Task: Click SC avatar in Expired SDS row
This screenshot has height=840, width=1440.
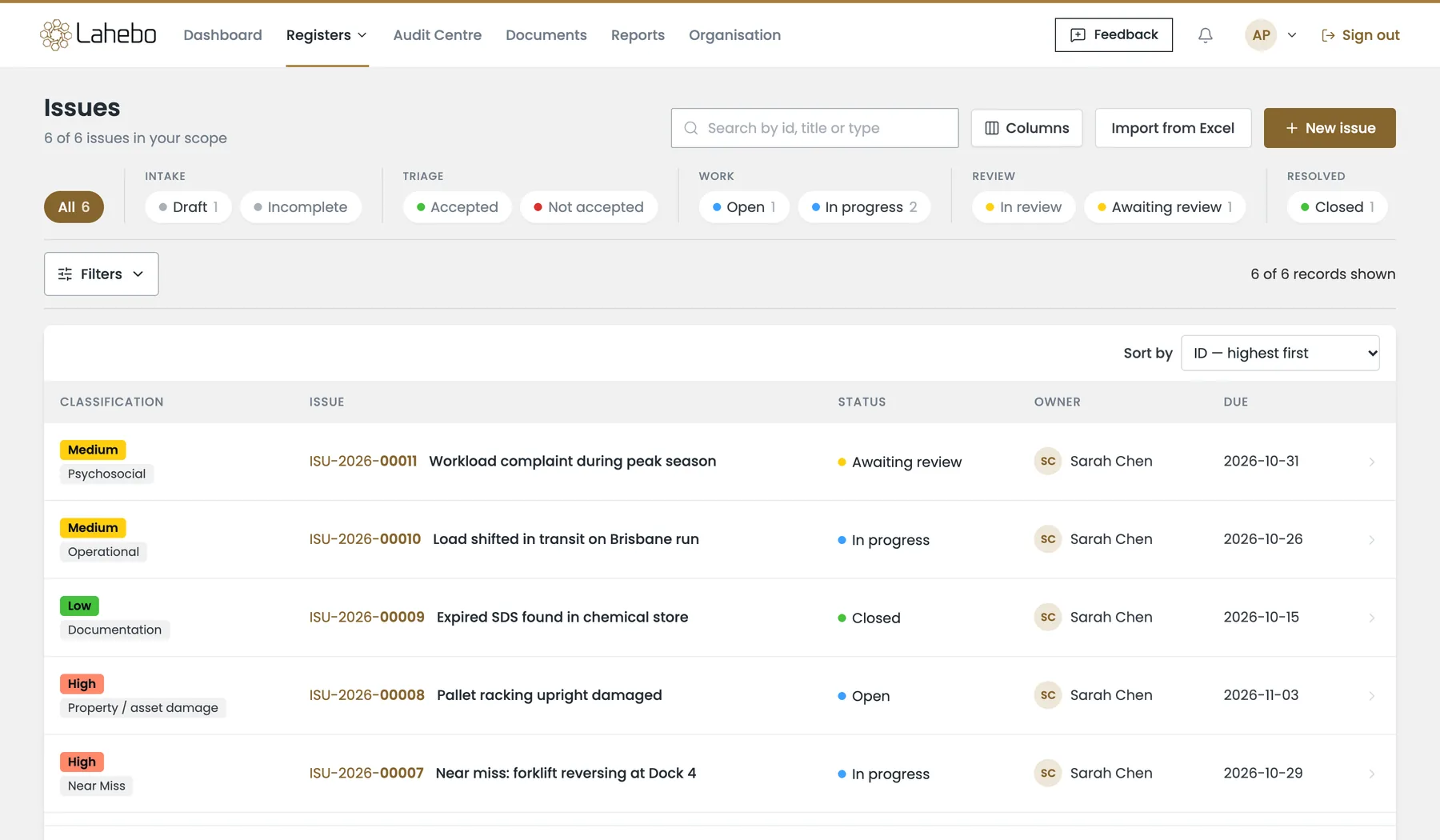Action: coord(1048,618)
